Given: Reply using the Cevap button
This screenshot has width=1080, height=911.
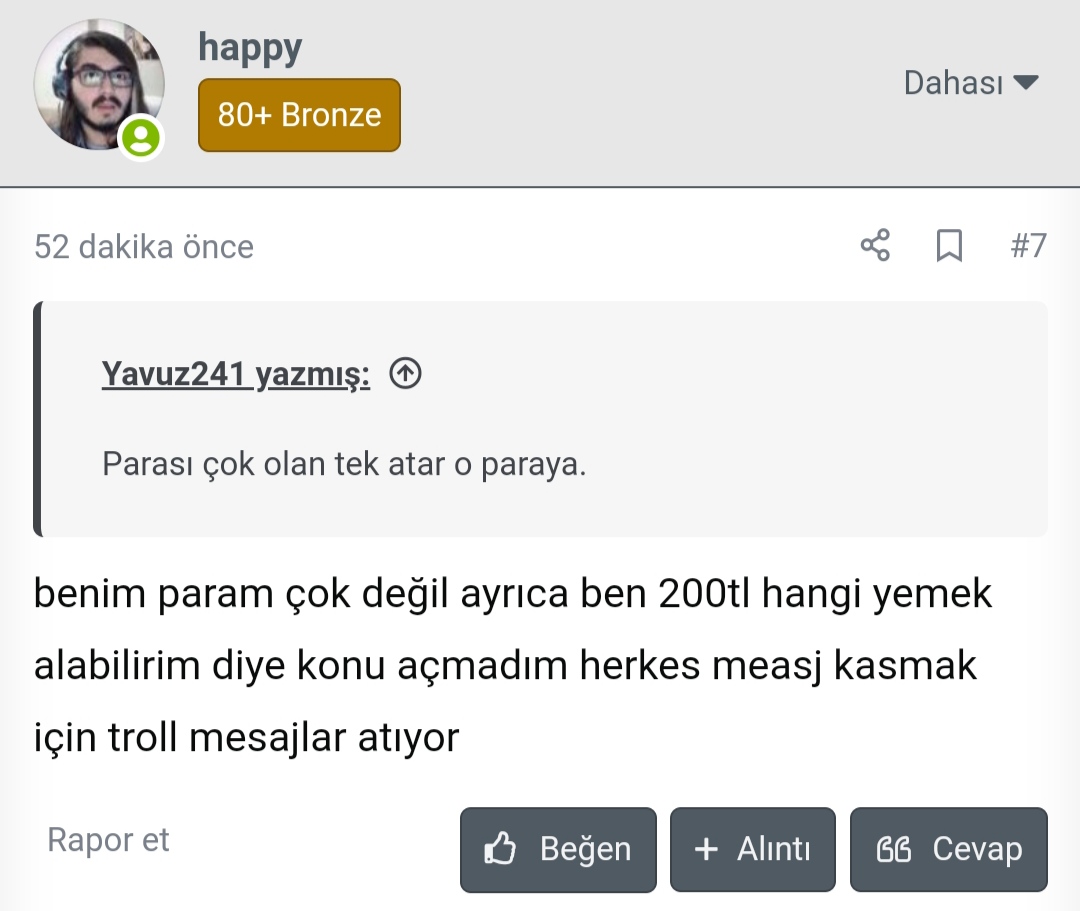Looking at the screenshot, I should coord(948,850).
